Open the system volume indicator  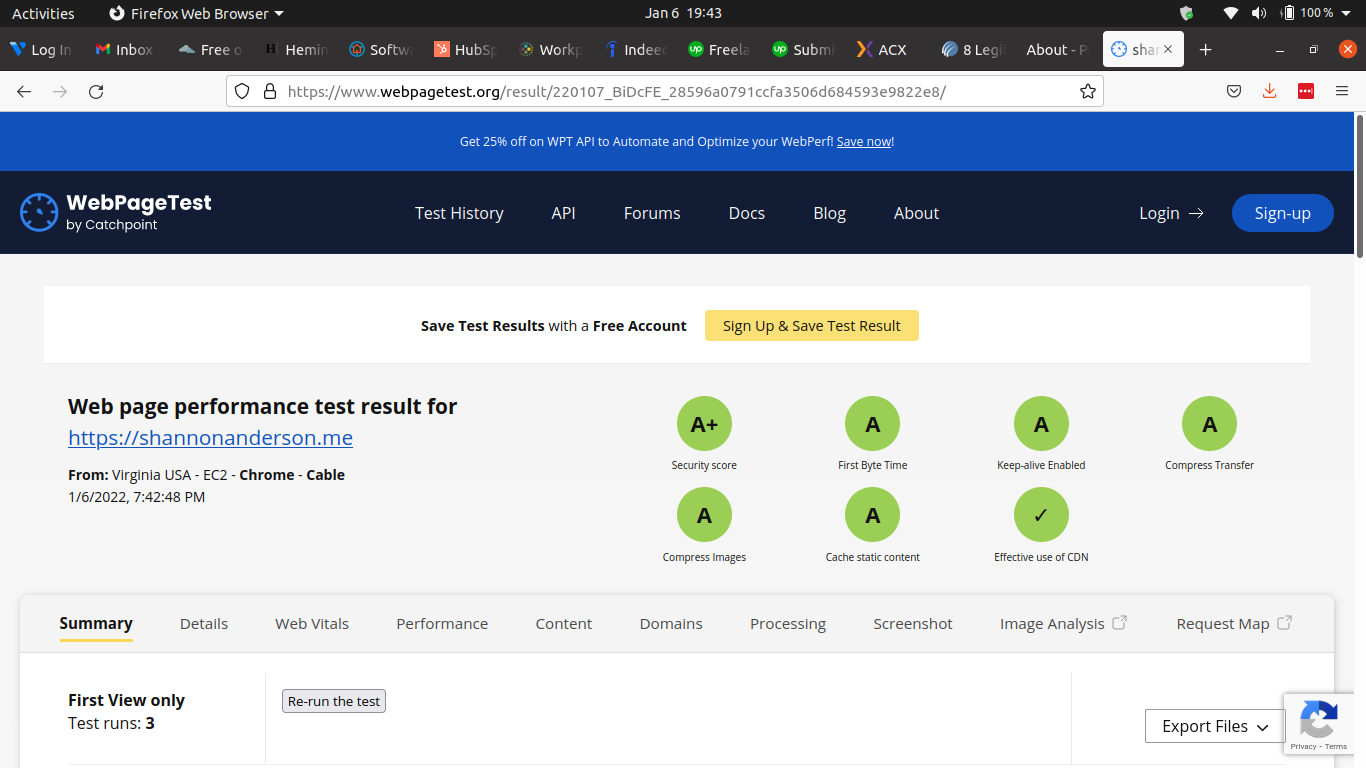[1258, 13]
